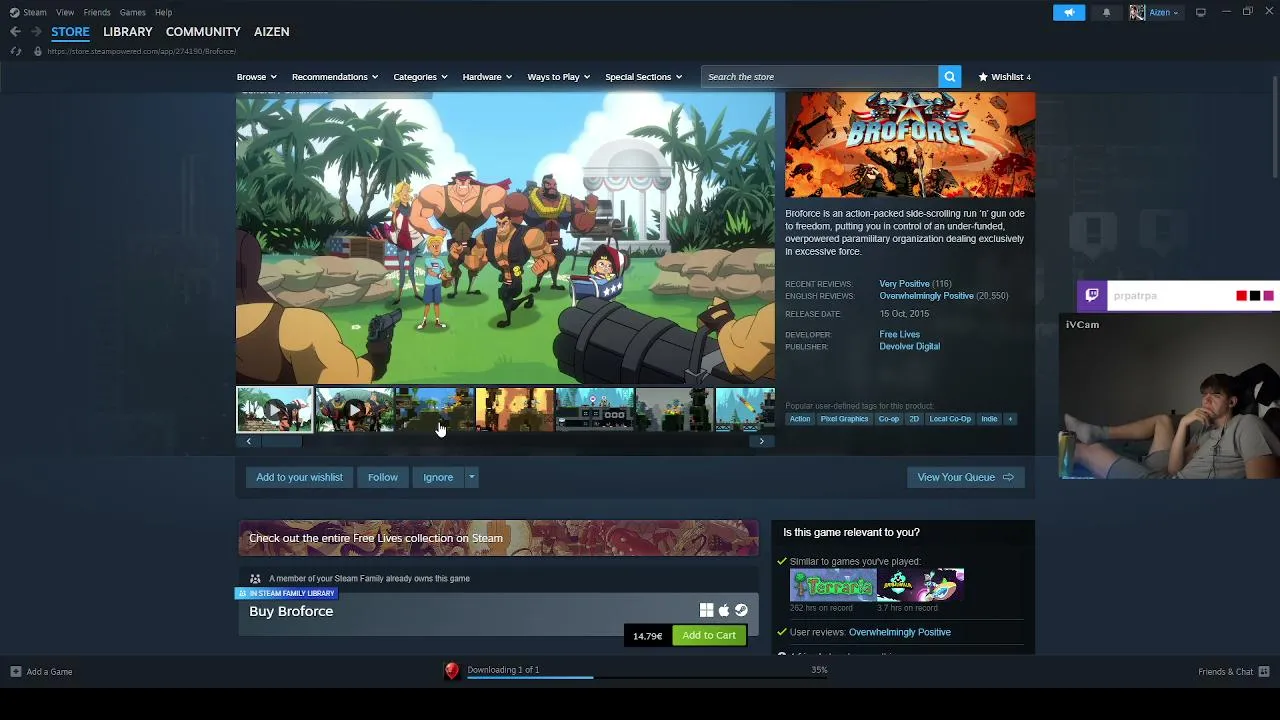Select the first video thumbnail
The height and width of the screenshot is (720, 1280).
click(x=275, y=410)
